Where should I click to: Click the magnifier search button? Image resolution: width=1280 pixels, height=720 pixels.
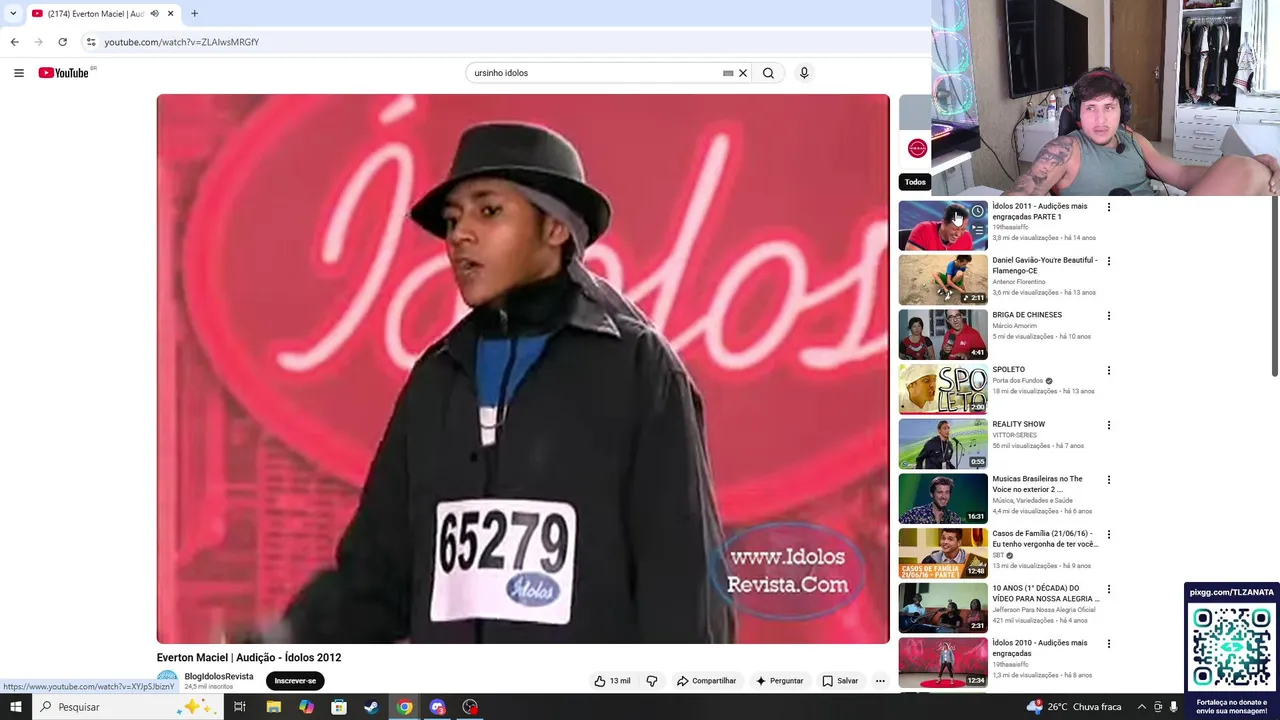point(768,73)
